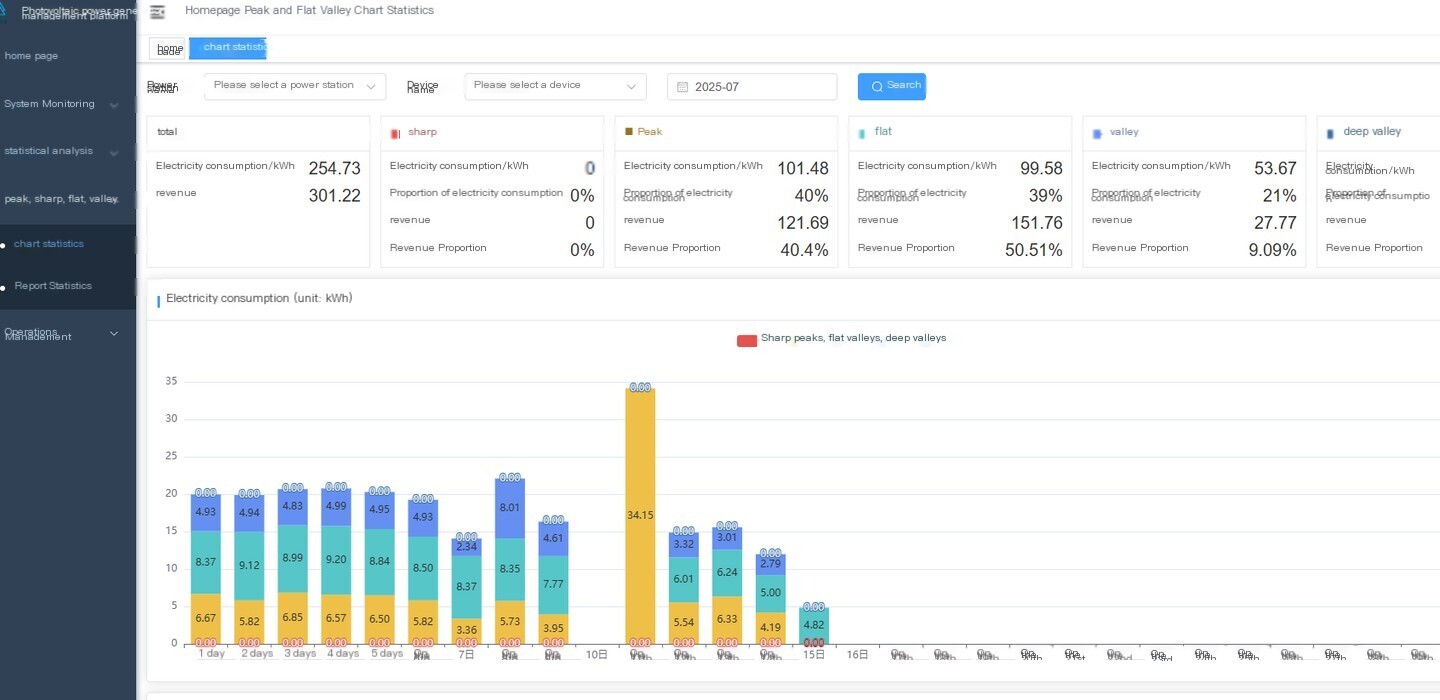Click the Peak category square icon
Screen dimensions: 1440x700
click(x=629, y=131)
